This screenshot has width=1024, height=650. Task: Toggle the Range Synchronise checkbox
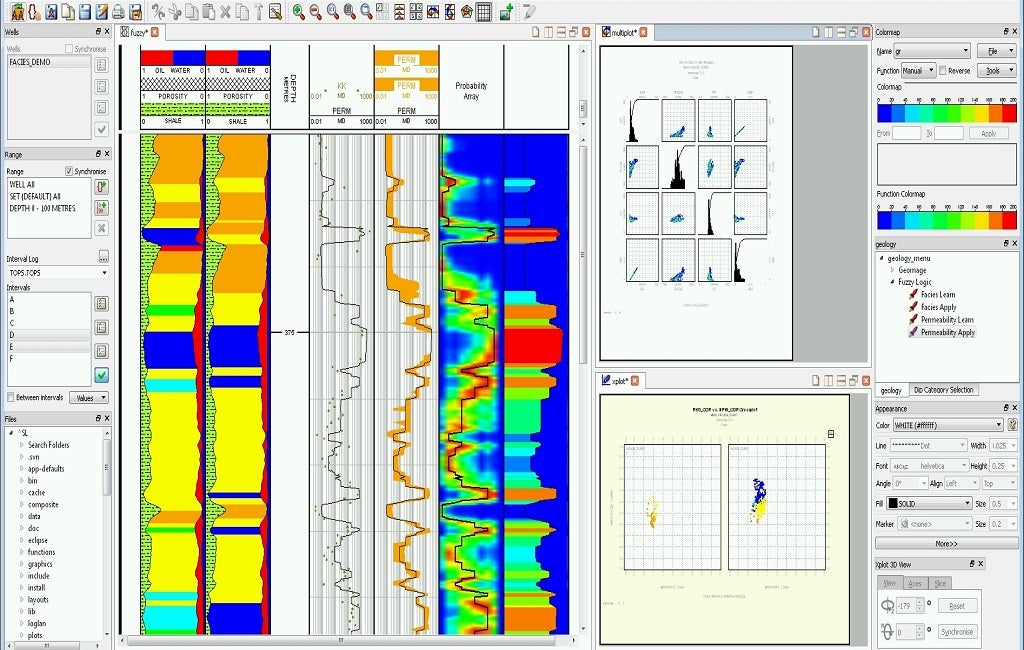(x=69, y=171)
